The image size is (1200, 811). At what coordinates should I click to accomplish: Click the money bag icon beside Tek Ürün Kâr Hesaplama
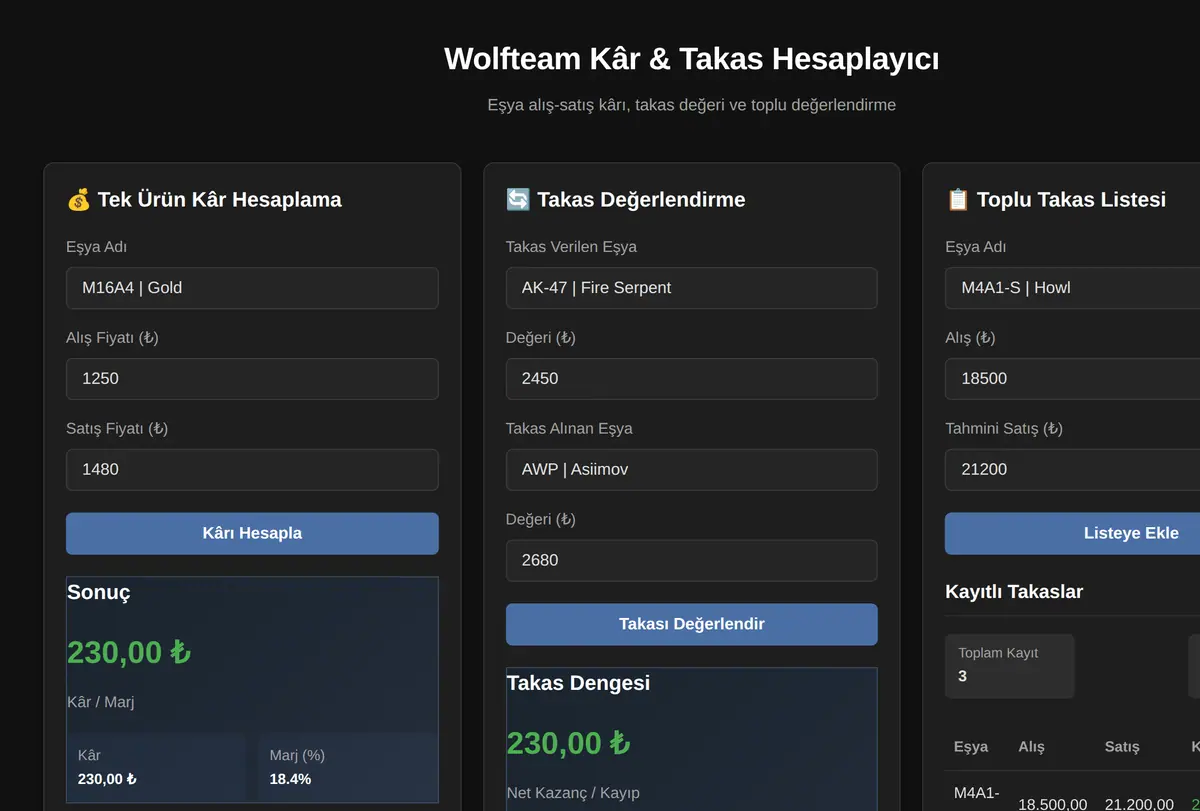[x=79, y=200]
